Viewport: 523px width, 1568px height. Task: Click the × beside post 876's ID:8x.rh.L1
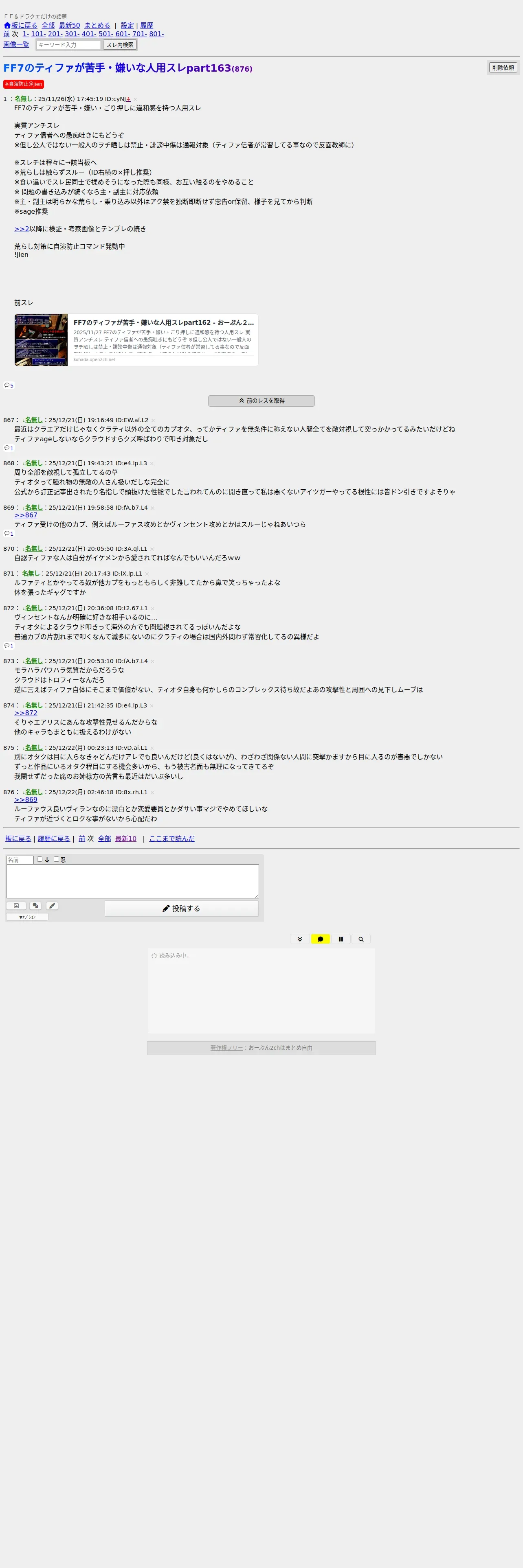pyautogui.click(x=152, y=792)
